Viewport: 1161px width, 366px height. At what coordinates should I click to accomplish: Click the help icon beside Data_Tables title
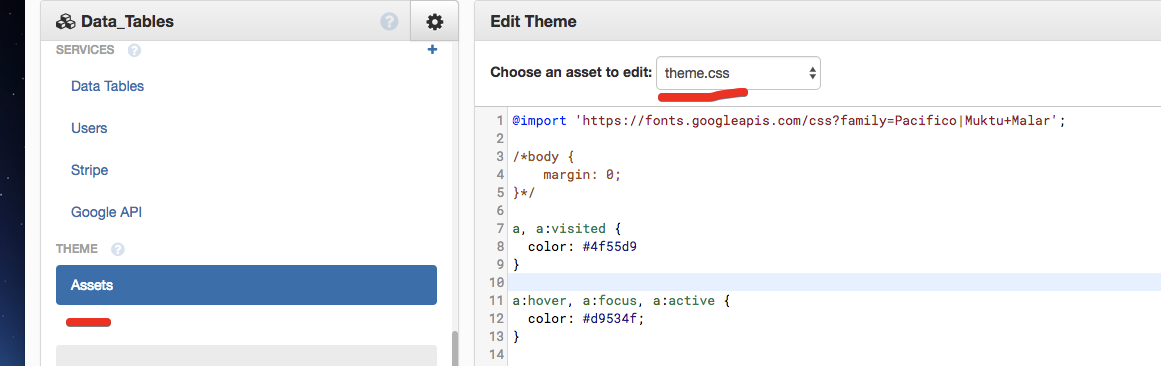point(389,22)
